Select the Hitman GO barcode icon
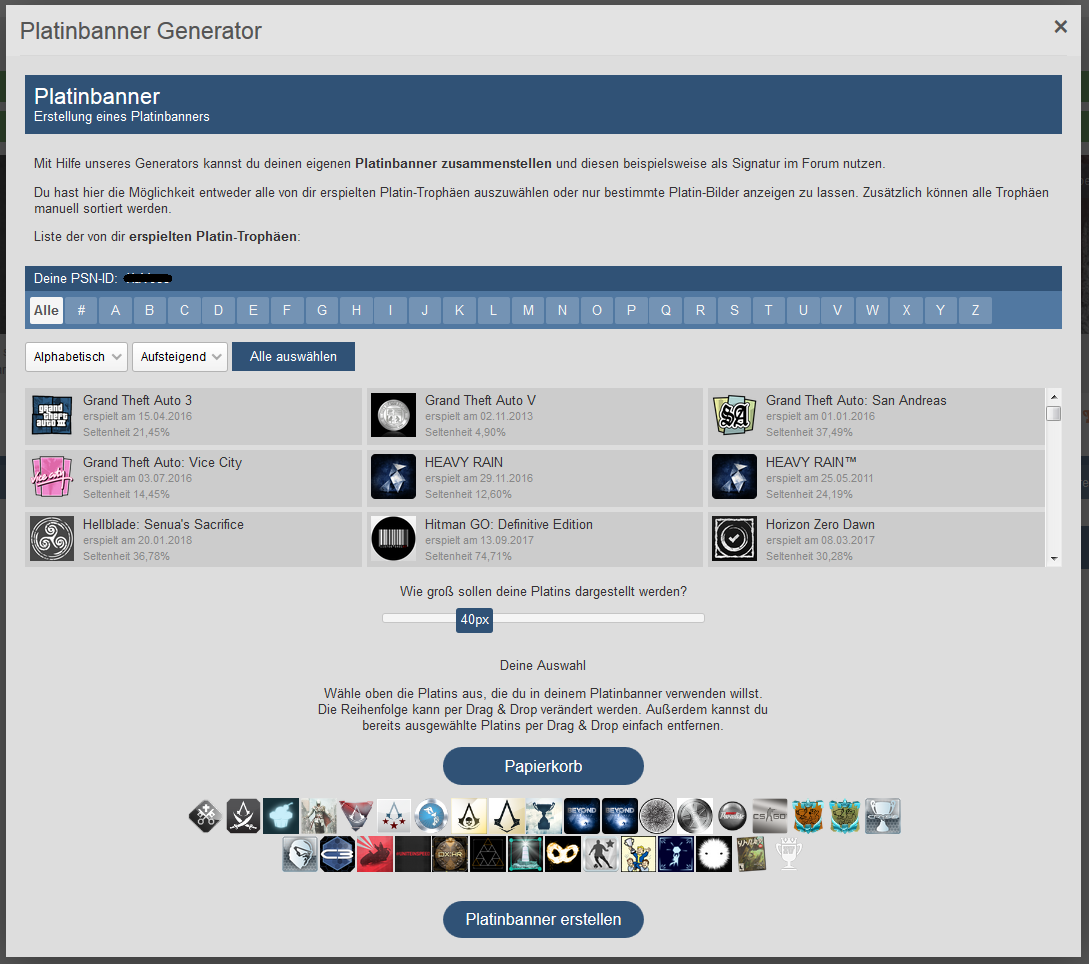This screenshot has width=1089, height=964. click(x=393, y=539)
